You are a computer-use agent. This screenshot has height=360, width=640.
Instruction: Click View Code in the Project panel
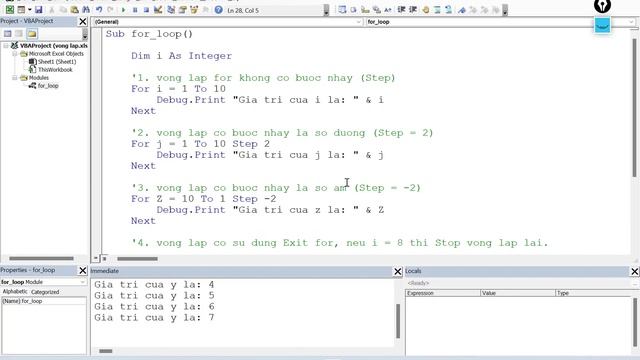(x=8, y=33)
